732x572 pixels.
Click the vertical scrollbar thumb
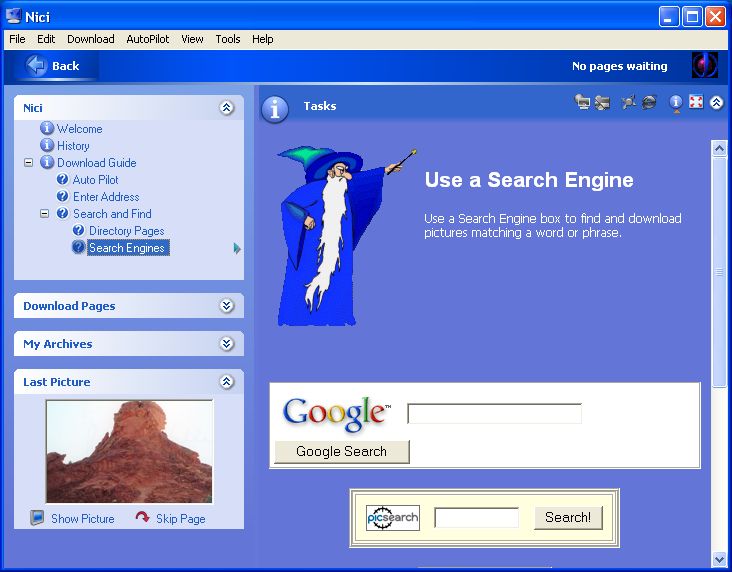coord(719,272)
